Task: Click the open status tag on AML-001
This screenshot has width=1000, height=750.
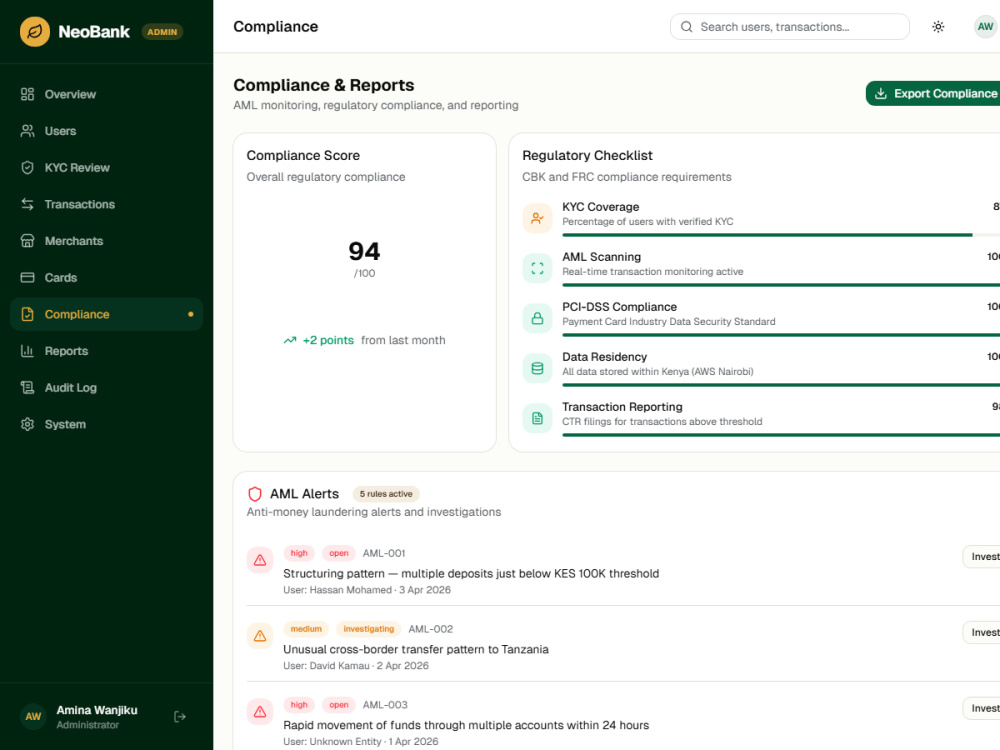Action: pyautogui.click(x=339, y=554)
